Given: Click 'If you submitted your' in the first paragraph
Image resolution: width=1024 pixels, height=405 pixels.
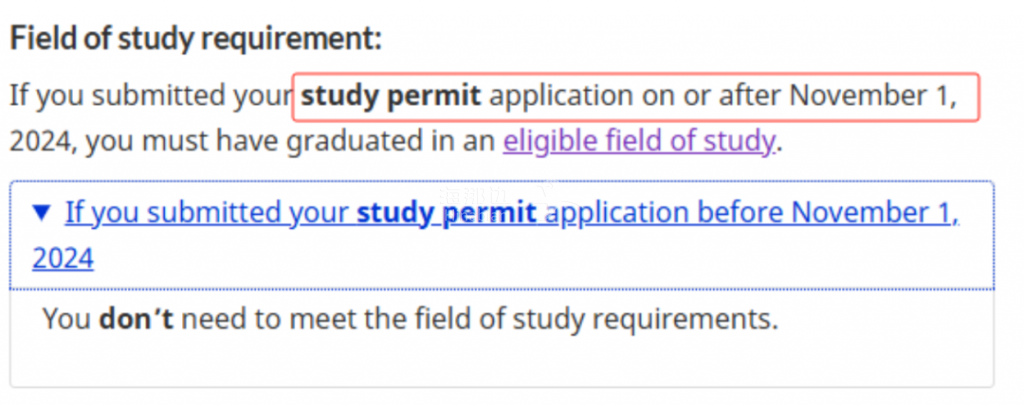Looking at the screenshot, I should click(150, 96).
